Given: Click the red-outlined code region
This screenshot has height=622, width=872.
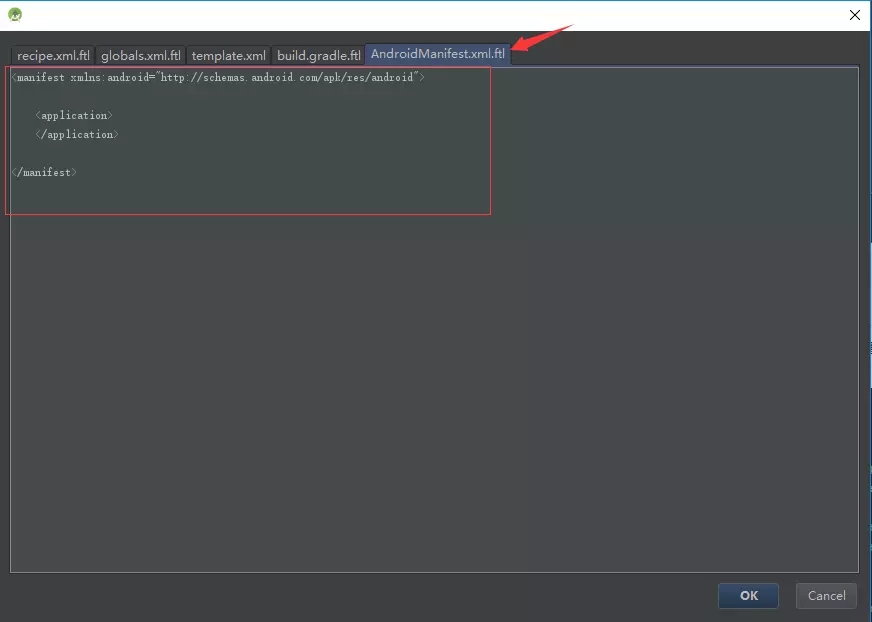Looking at the screenshot, I should tap(248, 140).
